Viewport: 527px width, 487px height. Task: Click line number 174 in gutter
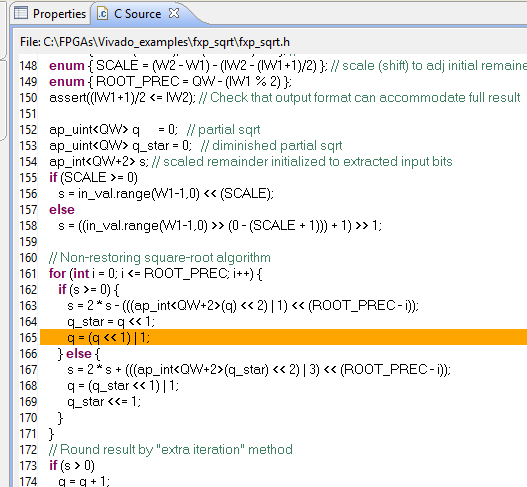click(28, 481)
